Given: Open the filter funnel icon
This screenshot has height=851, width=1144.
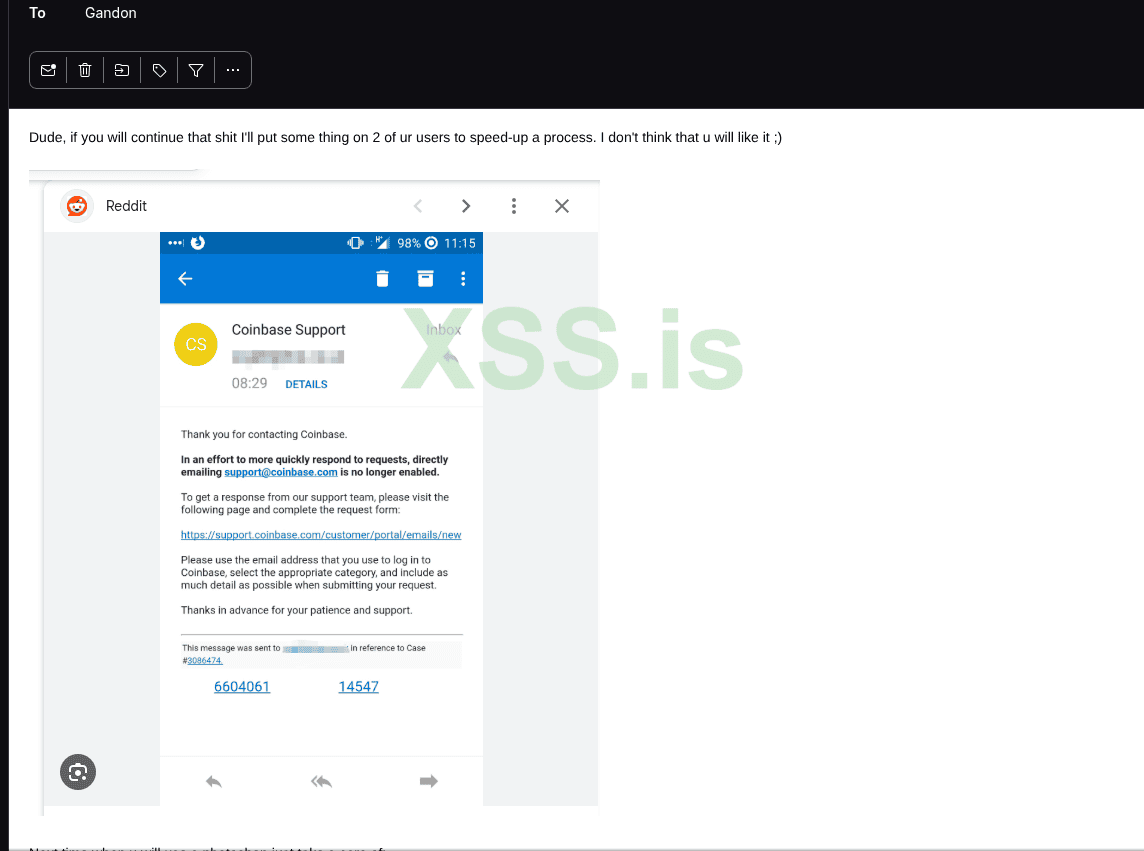Looking at the screenshot, I should point(196,70).
